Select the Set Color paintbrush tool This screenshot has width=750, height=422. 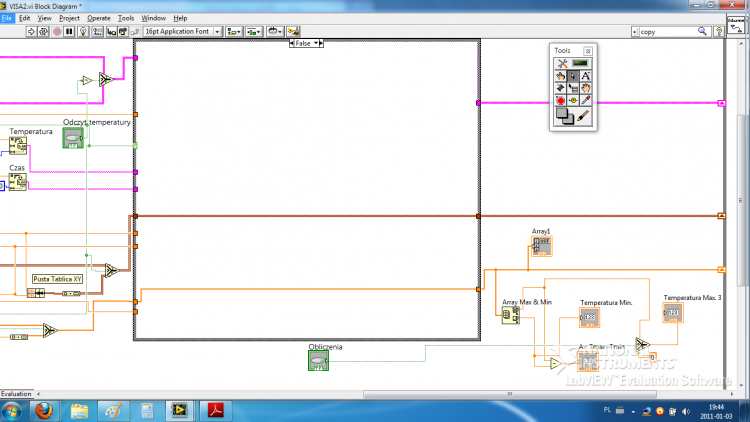tap(583, 116)
